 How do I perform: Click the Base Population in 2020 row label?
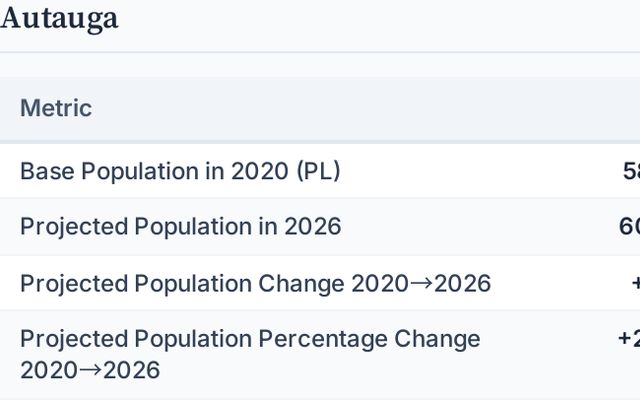tap(180, 171)
